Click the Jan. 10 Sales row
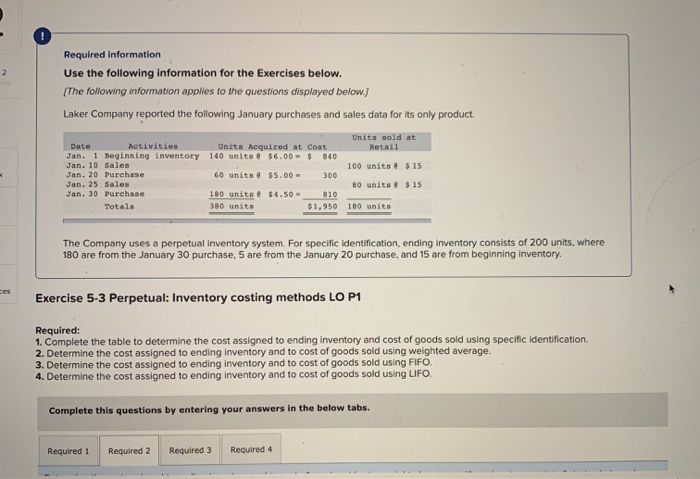700x479 pixels. (247, 166)
